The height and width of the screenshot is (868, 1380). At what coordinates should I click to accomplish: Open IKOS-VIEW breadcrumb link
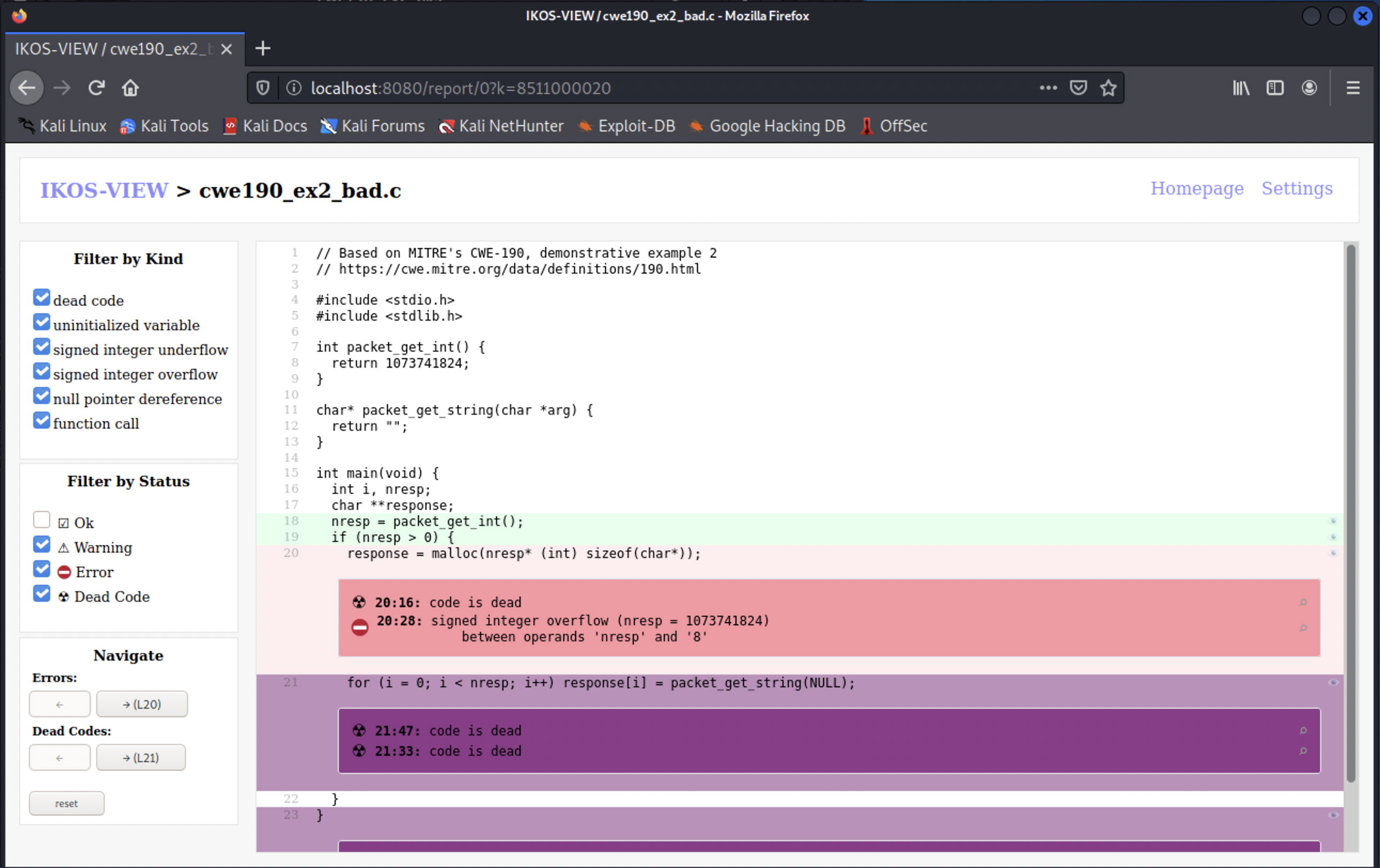tap(104, 190)
